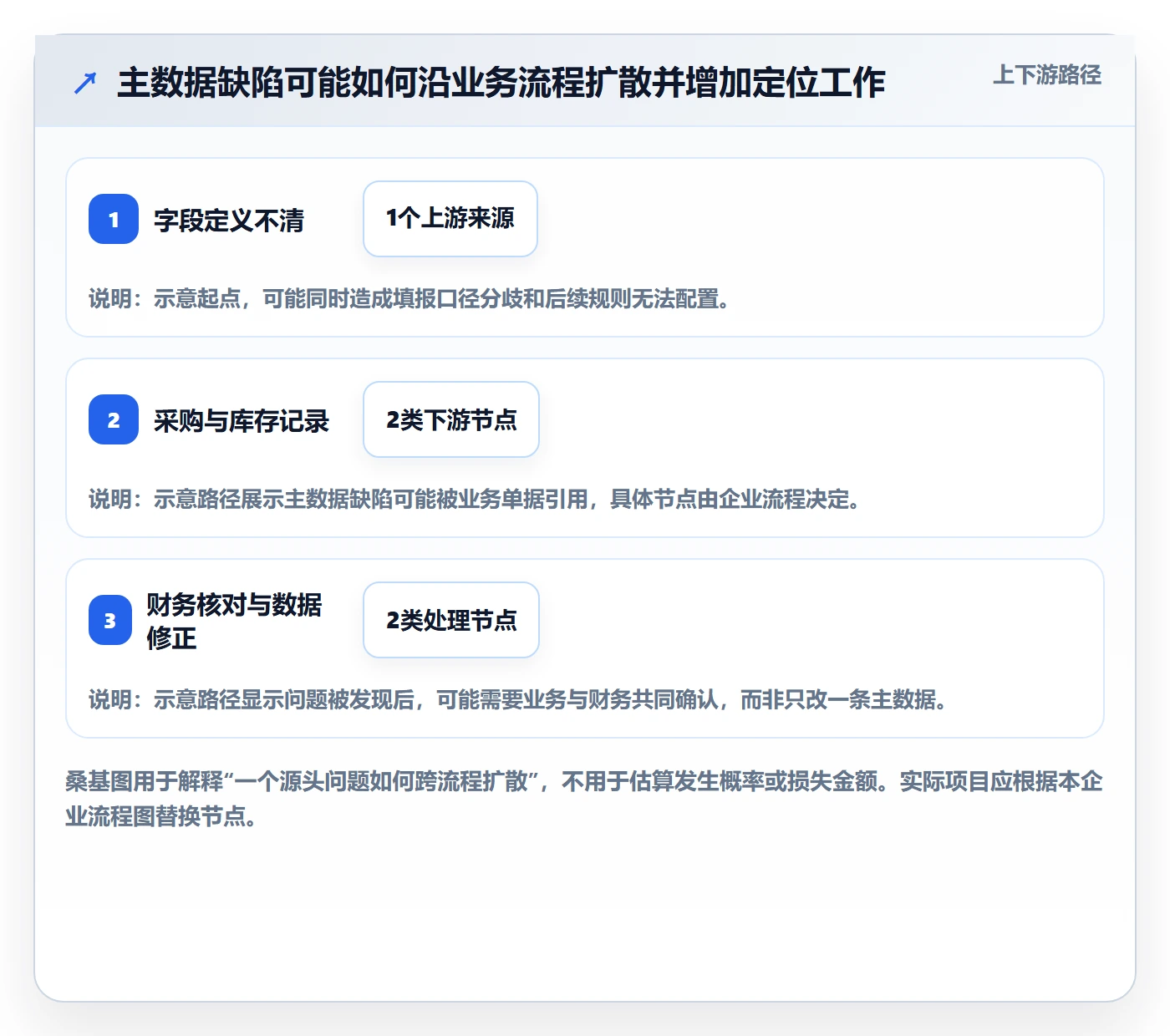Image resolution: width=1170 pixels, height=1036 pixels.
Task: Click the note mentioning 而非只改一条主数据
Action: (519, 699)
